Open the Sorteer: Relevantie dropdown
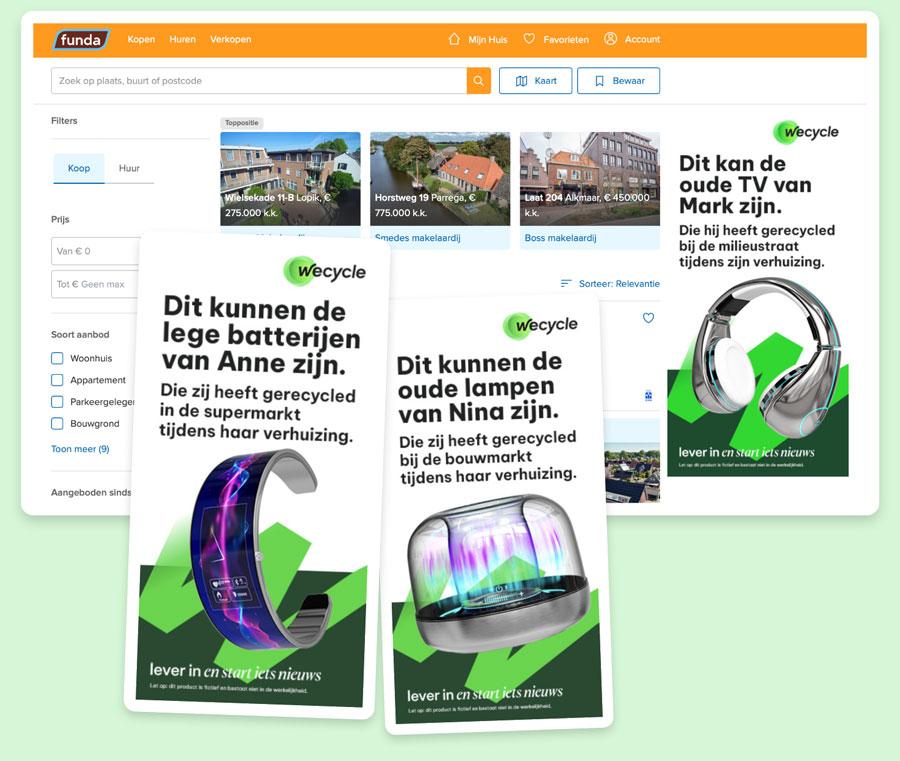The image size is (900, 761). pyautogui.click(x=610, y=284)
